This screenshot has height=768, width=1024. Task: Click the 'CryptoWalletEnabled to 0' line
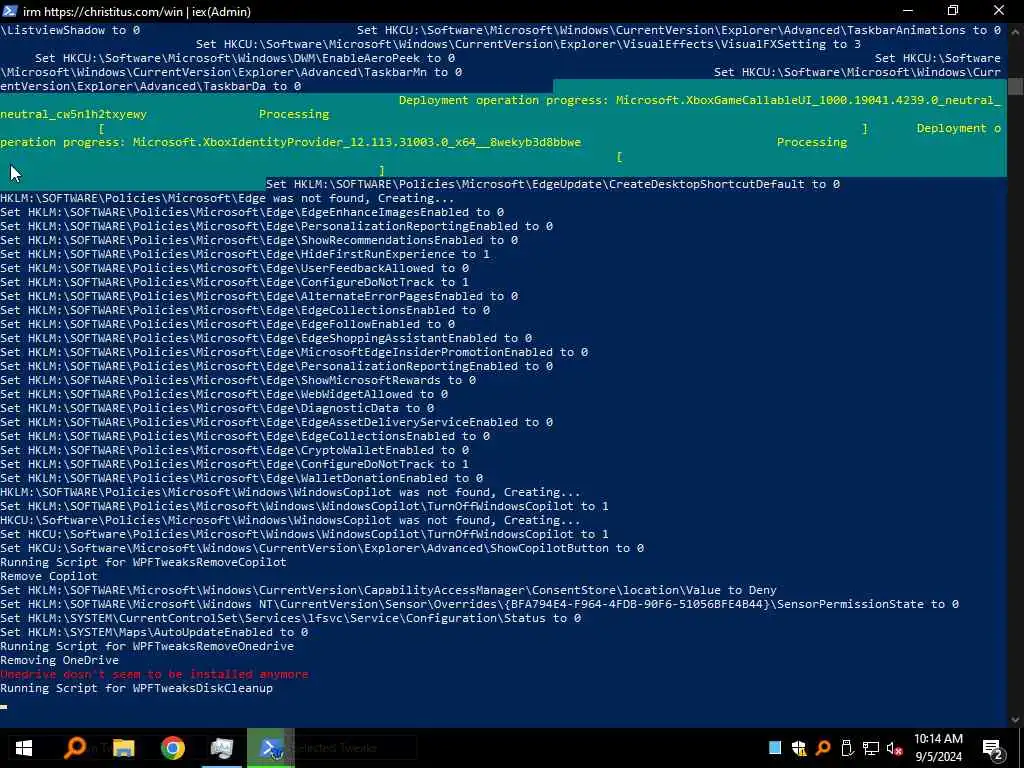pos(234,450)
